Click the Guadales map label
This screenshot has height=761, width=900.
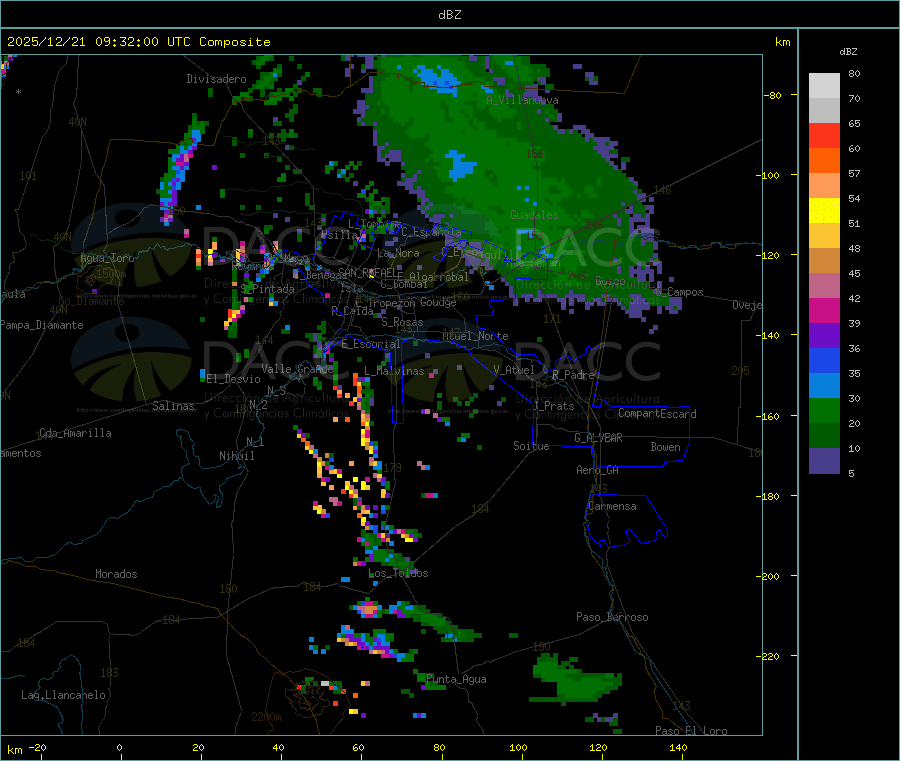534,215
